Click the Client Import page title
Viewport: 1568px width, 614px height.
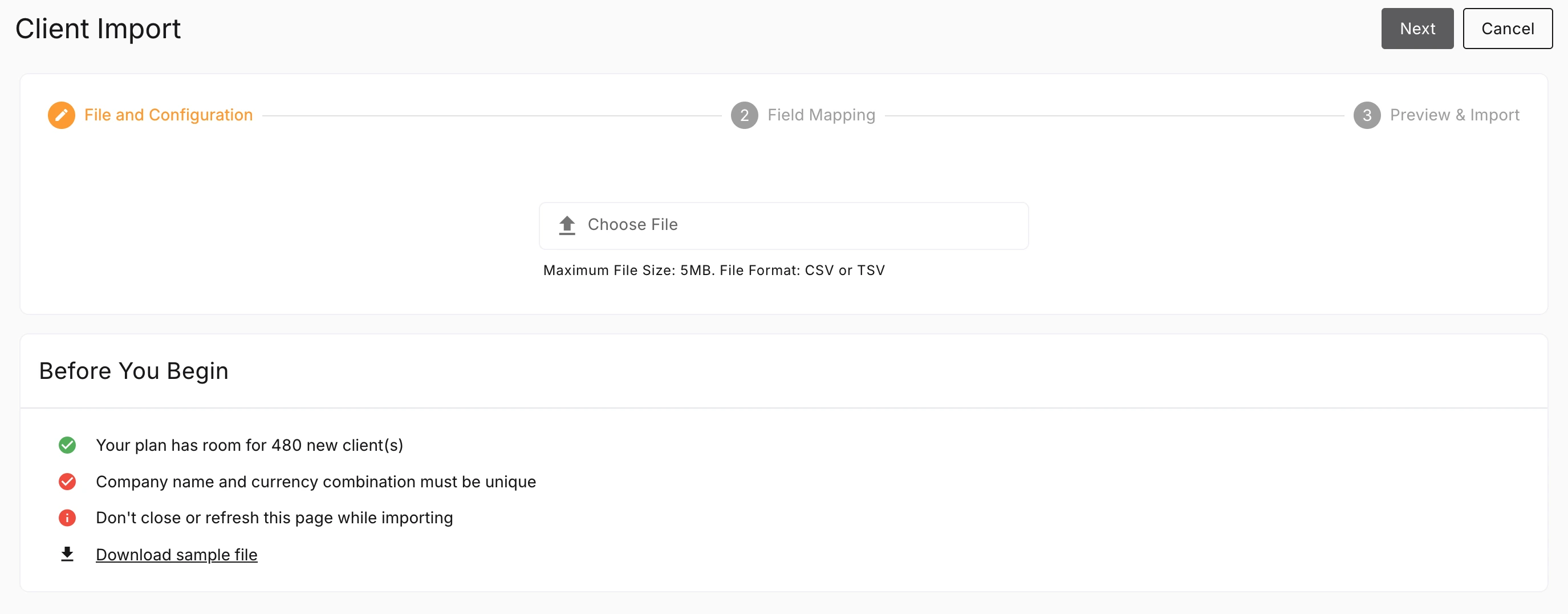[x=98, y=28]
